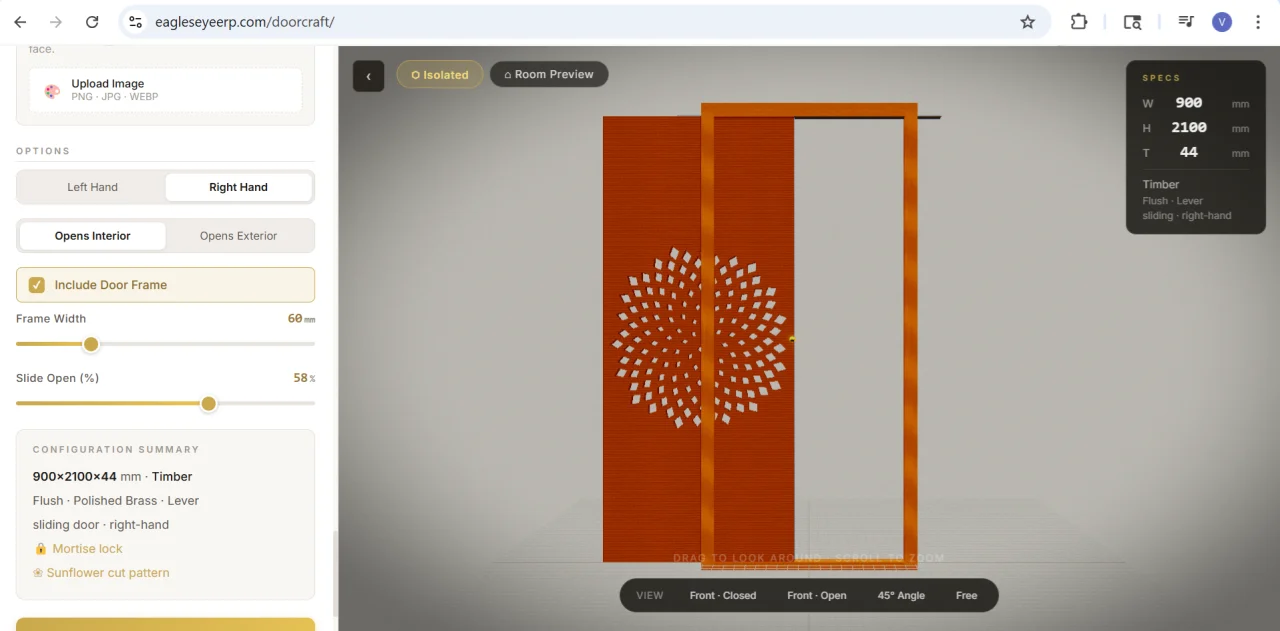Click the browser forward arrow
This screenshot has height=631, width=1280.
click(x=56, y=22)
